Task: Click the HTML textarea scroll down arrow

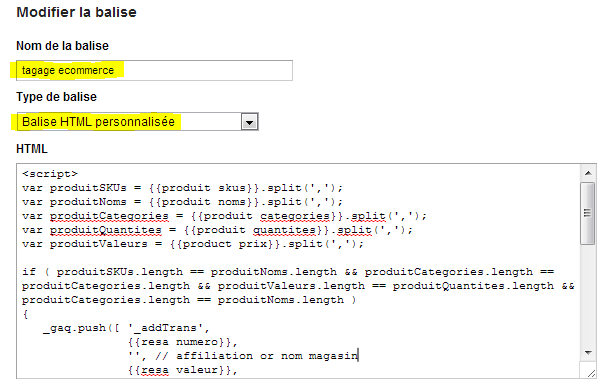Action: [588, 353]
